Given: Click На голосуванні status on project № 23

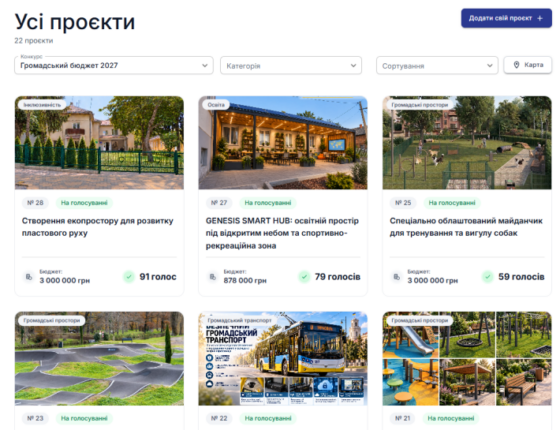Looking at the screenshot, I should coord(84,418).
